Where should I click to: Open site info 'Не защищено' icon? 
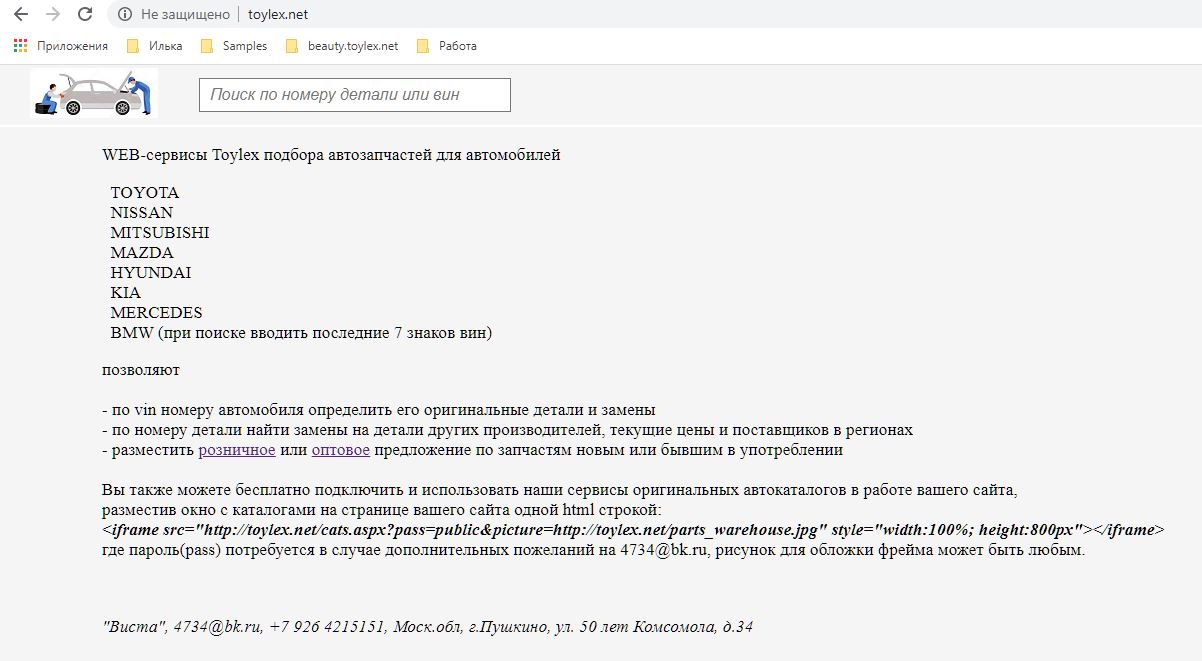[125, 14]
